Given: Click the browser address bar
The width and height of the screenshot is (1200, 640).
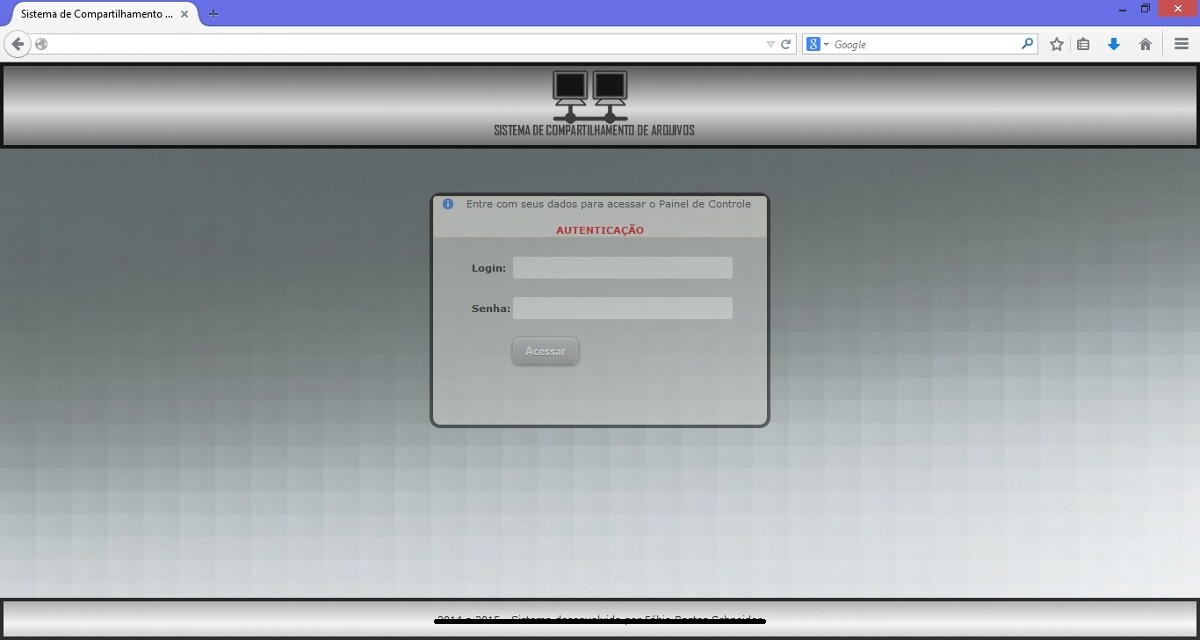Looking at the screenshot, I should click(400, 44).
